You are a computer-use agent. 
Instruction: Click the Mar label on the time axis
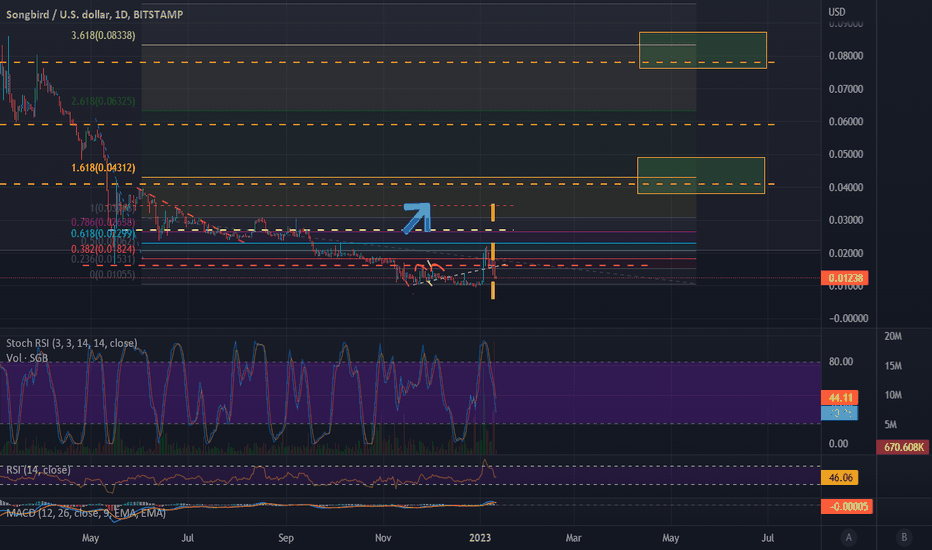pyautogui.click(x=573, y=538)
